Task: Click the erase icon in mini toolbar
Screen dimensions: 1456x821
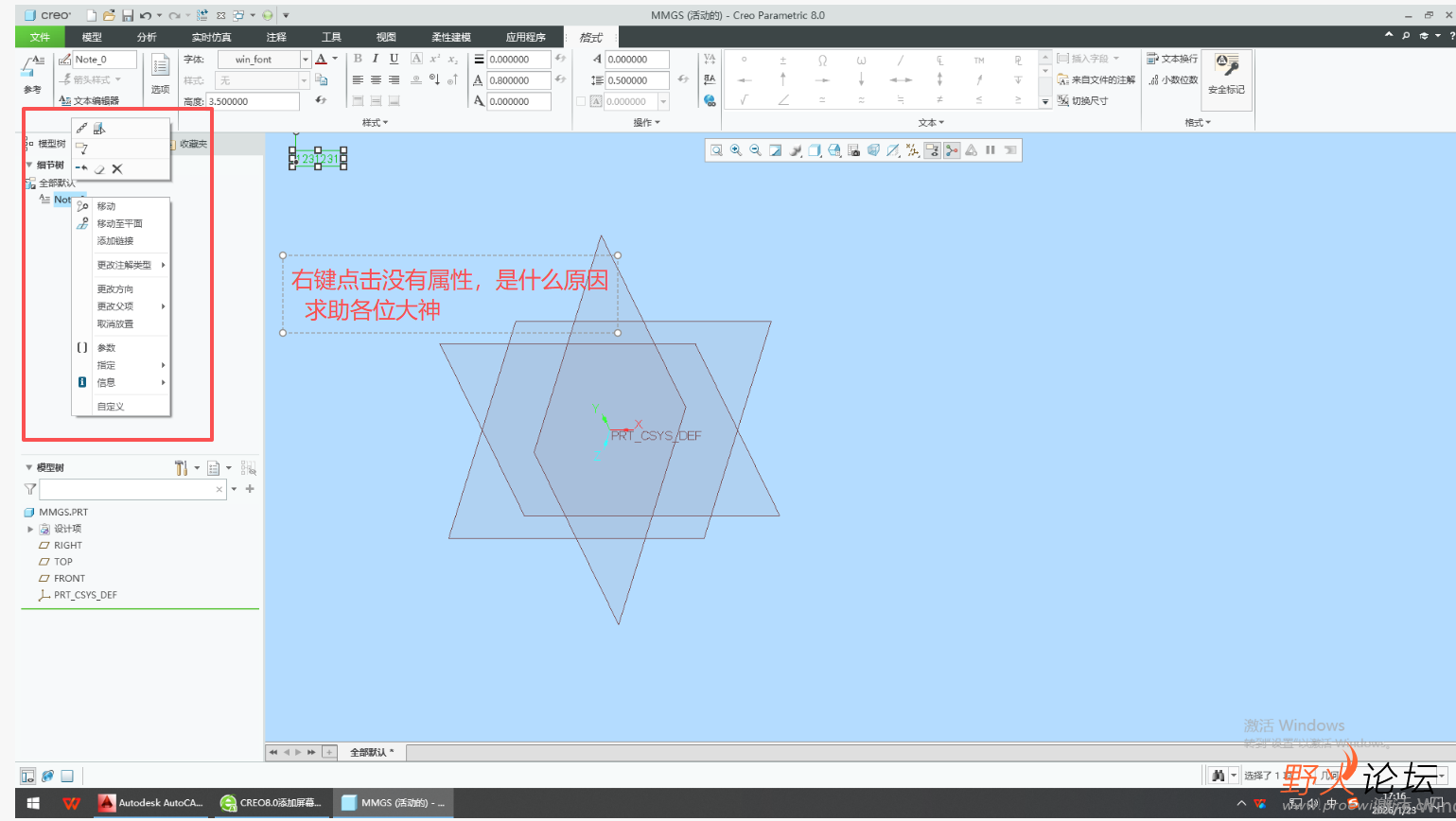Action: pyautogui.click(x=99, y=169)
